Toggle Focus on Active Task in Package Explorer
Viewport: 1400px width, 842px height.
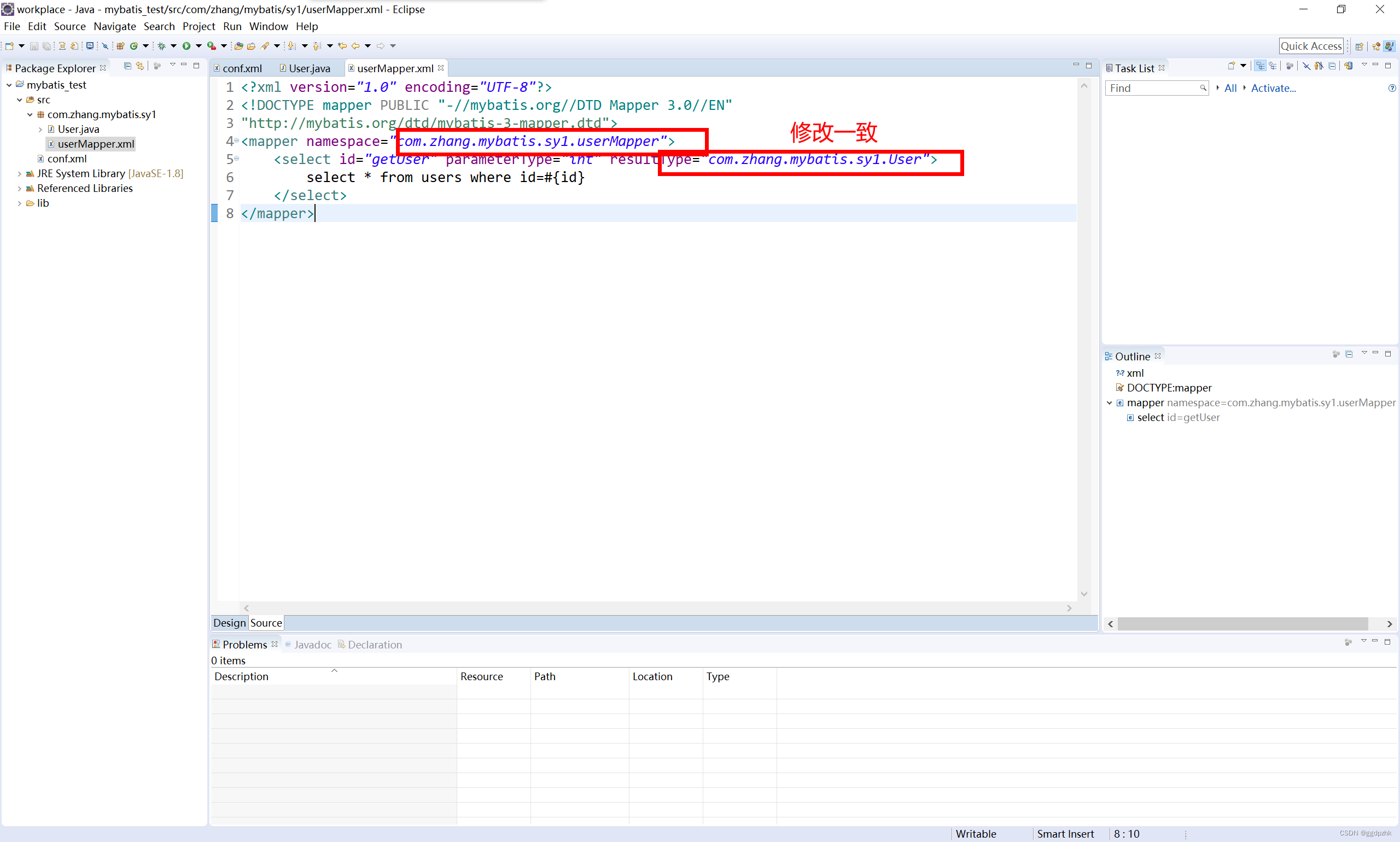tap(157, 66)
